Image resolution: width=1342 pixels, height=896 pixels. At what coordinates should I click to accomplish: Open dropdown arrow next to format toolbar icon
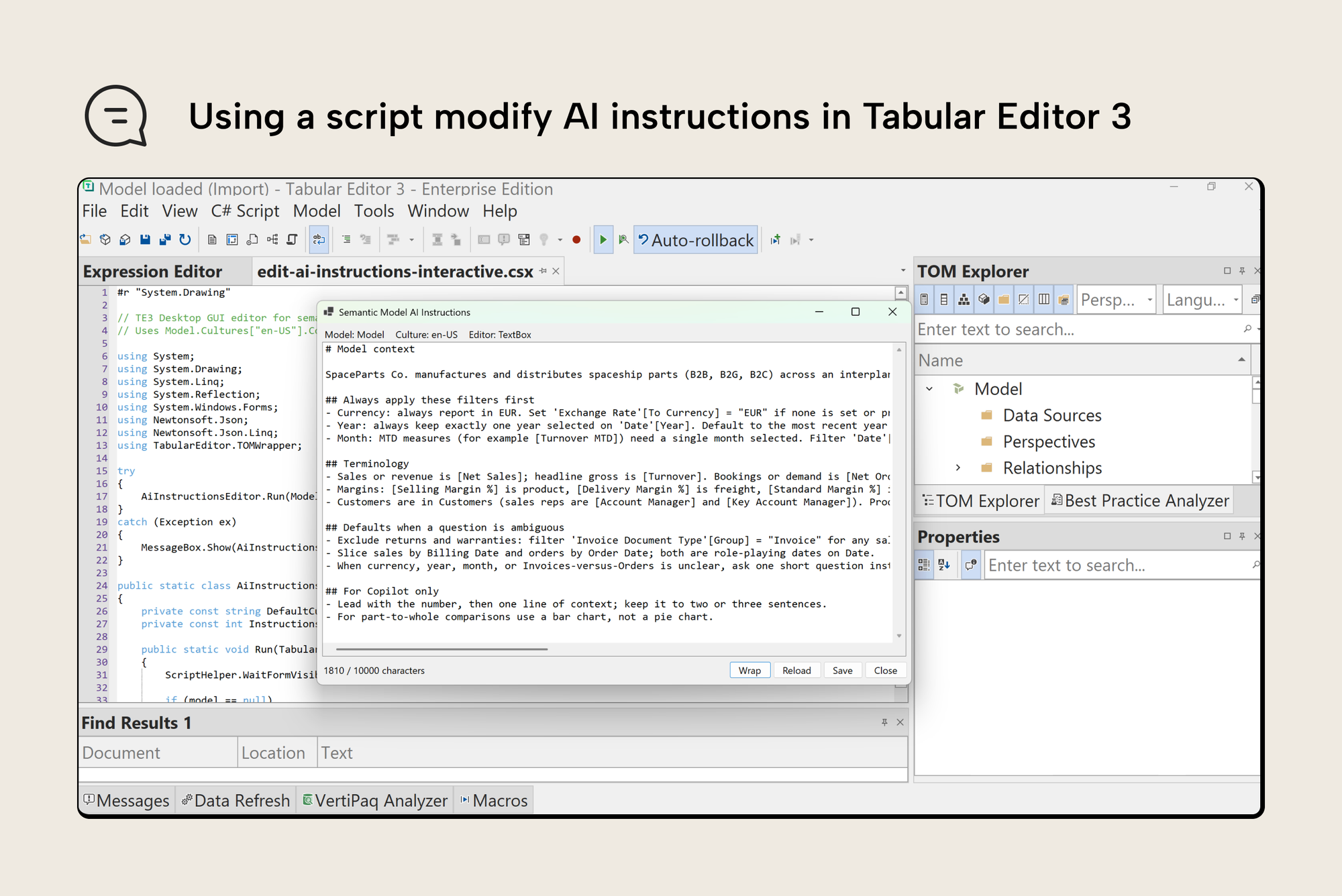pos(411,239)
